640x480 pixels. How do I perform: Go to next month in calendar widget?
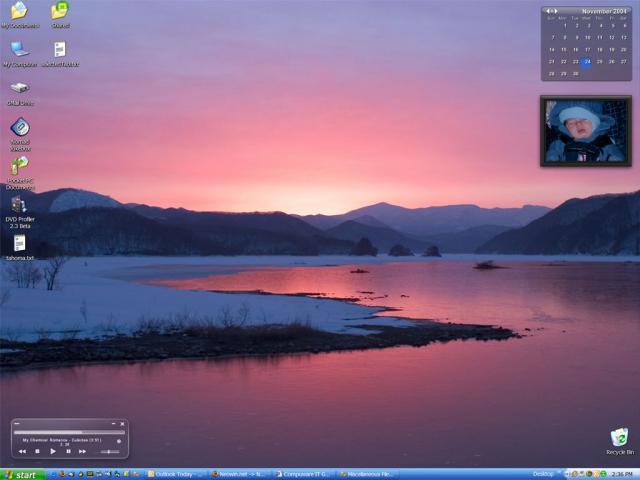[556, 11]
